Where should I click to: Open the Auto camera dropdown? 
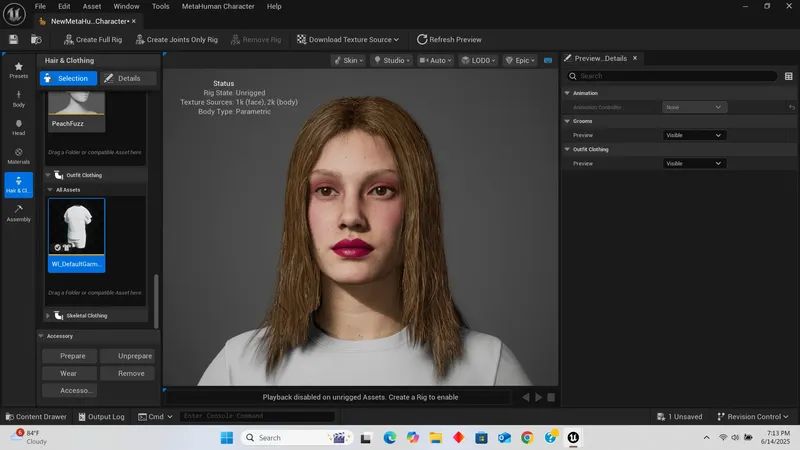(x=435, y=60)
